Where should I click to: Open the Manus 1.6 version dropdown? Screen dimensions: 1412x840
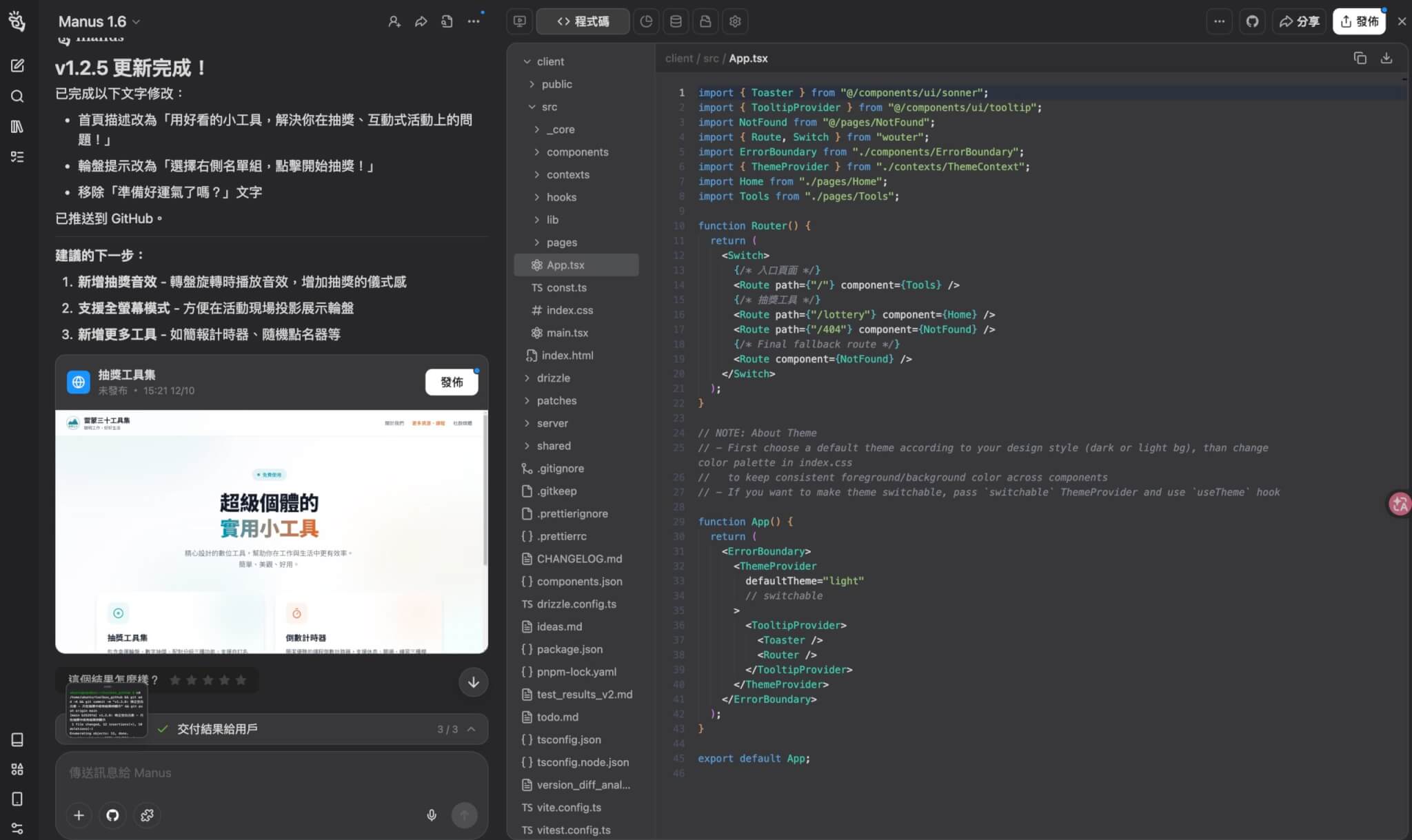coord(99,21)
